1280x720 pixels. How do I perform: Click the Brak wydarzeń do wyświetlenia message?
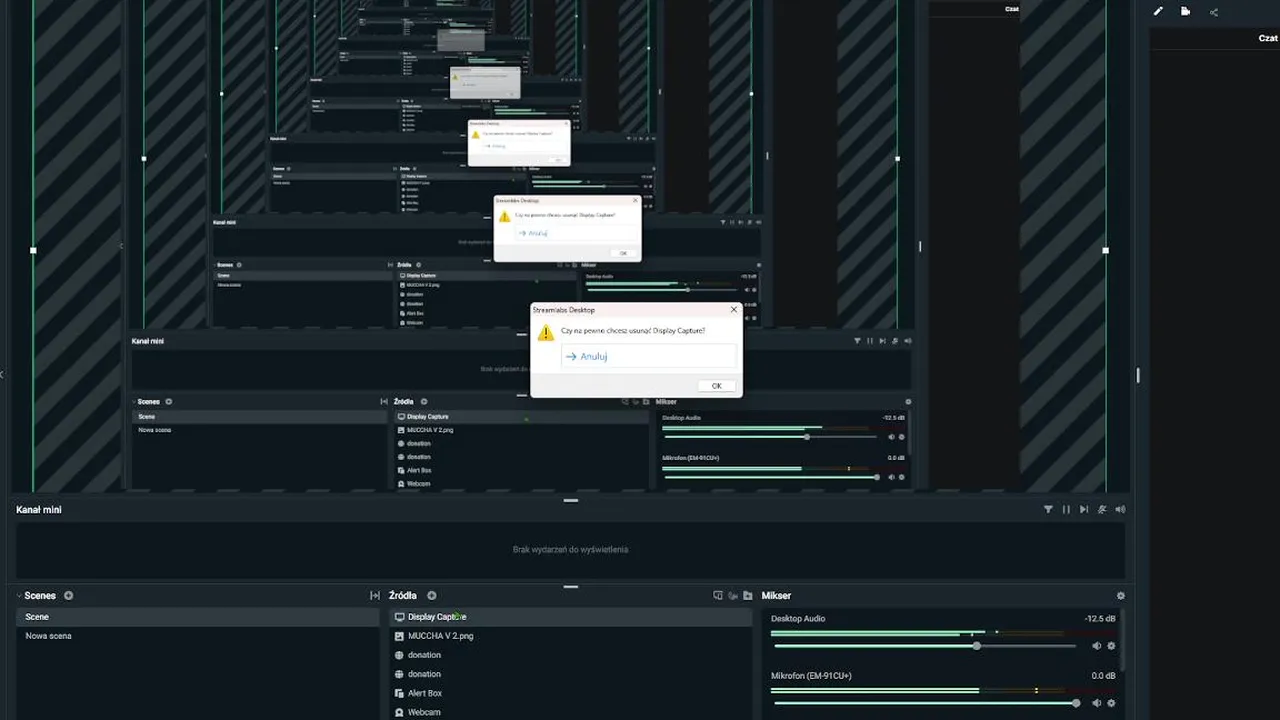pyautogui.click(x=570, y=550)
